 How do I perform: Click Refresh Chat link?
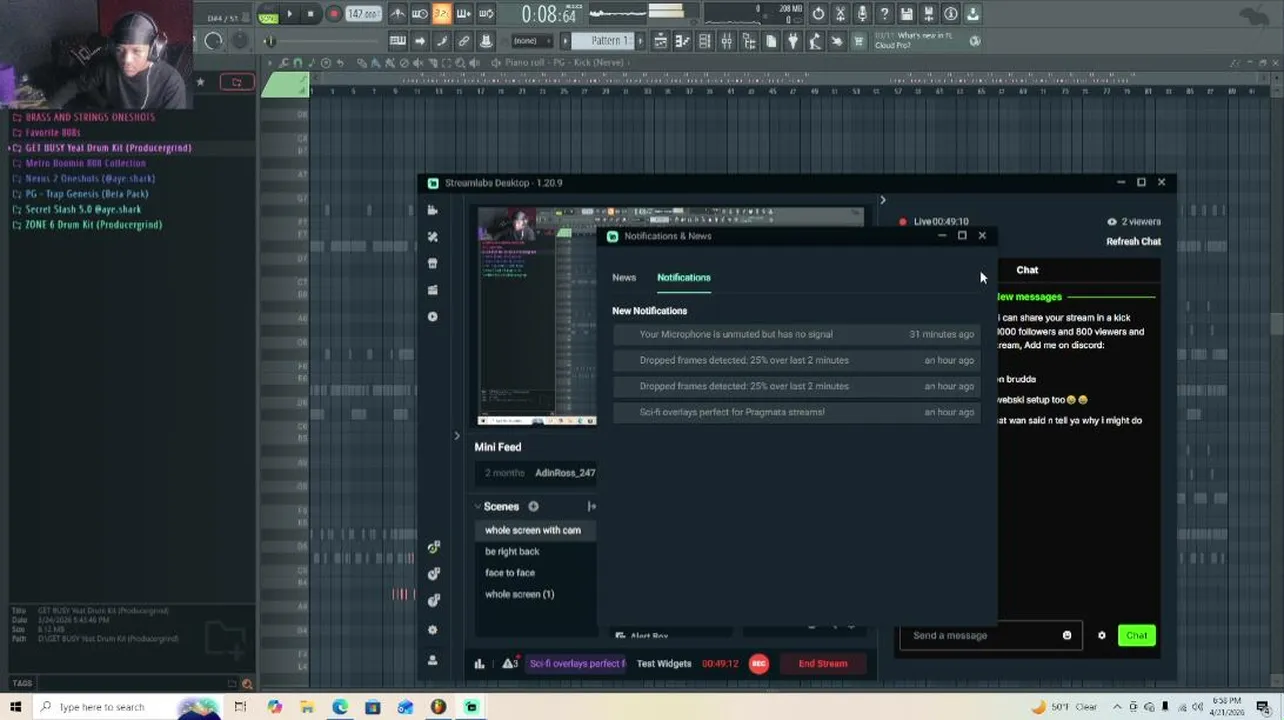pyautogui.click(x=1133, y=242)
